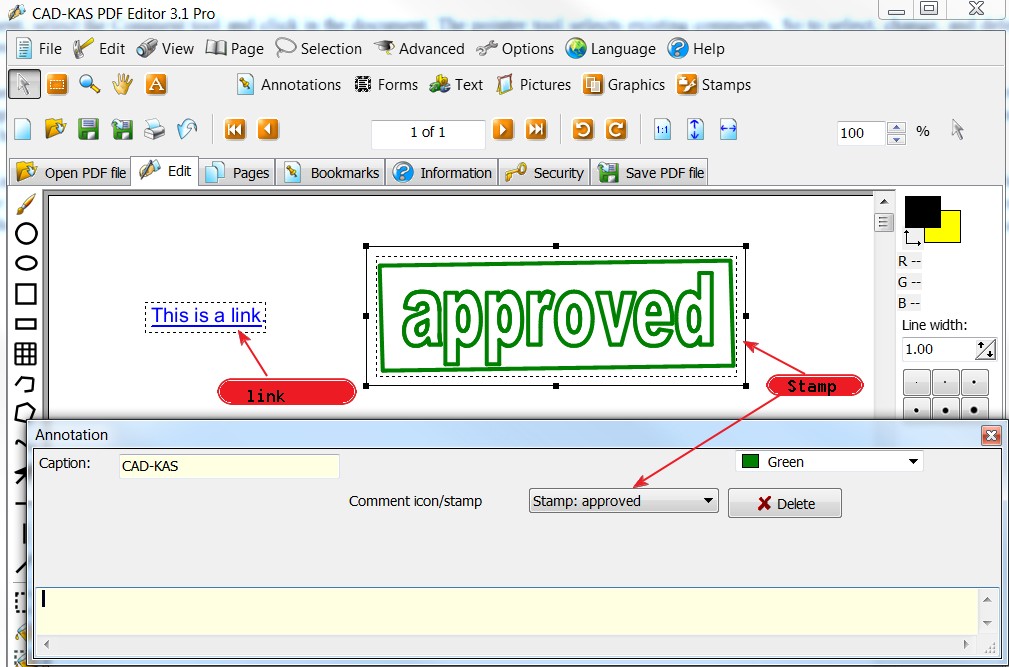Rotate the page clockwise
The image size is (1009, 667).
point(616,130)
